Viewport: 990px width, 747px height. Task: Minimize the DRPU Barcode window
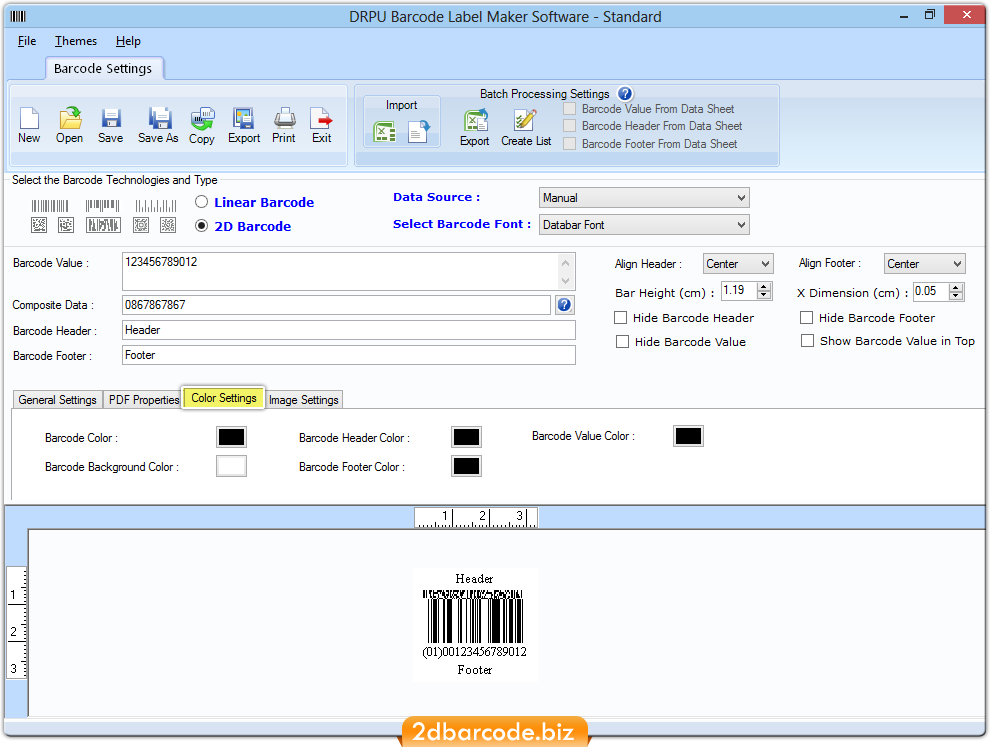click(904, 16)
